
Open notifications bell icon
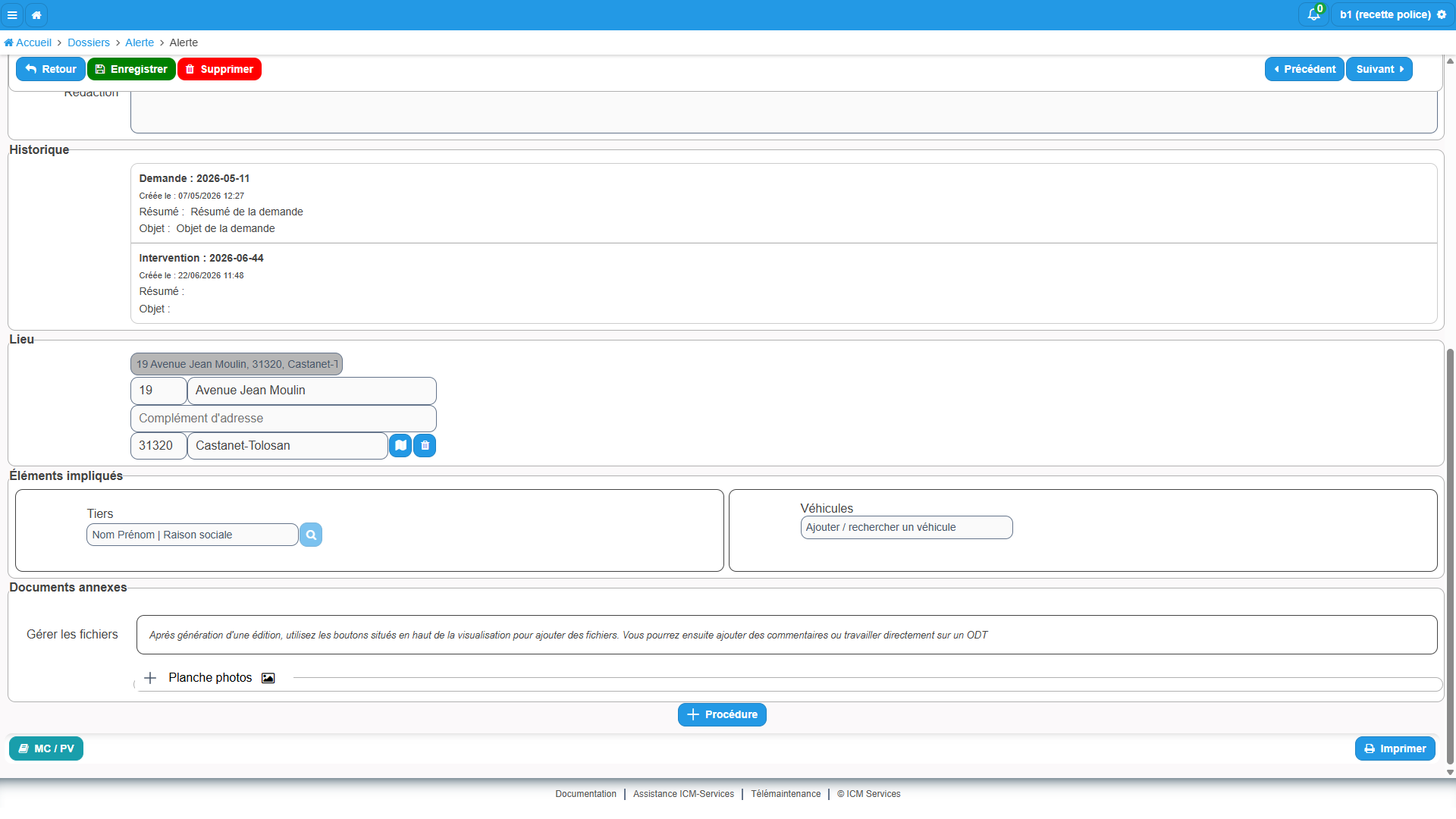[x=1313, y=14]
